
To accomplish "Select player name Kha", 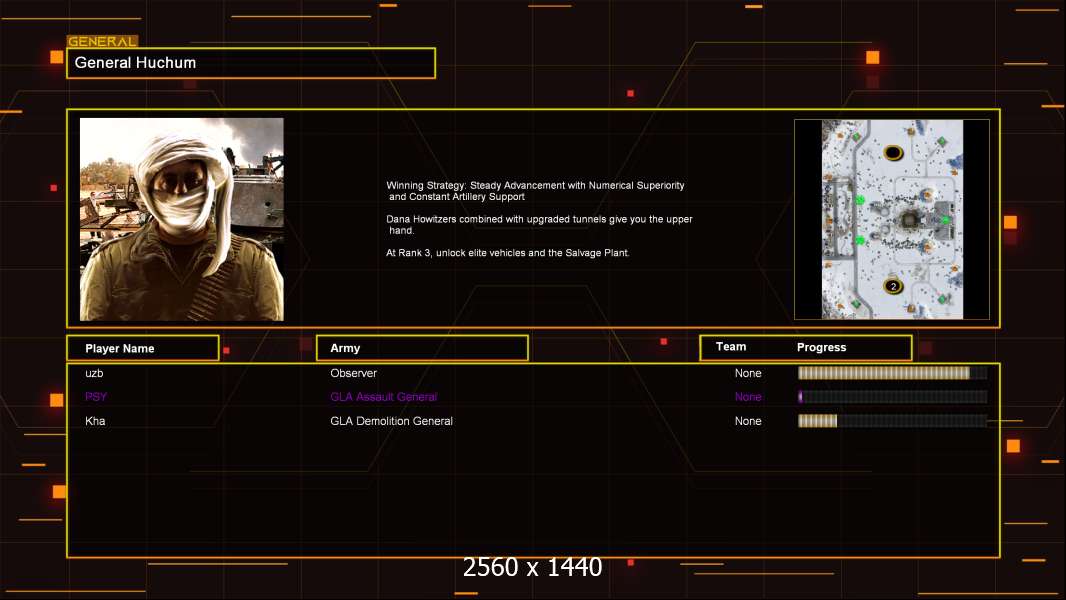I will pos(95,421).
